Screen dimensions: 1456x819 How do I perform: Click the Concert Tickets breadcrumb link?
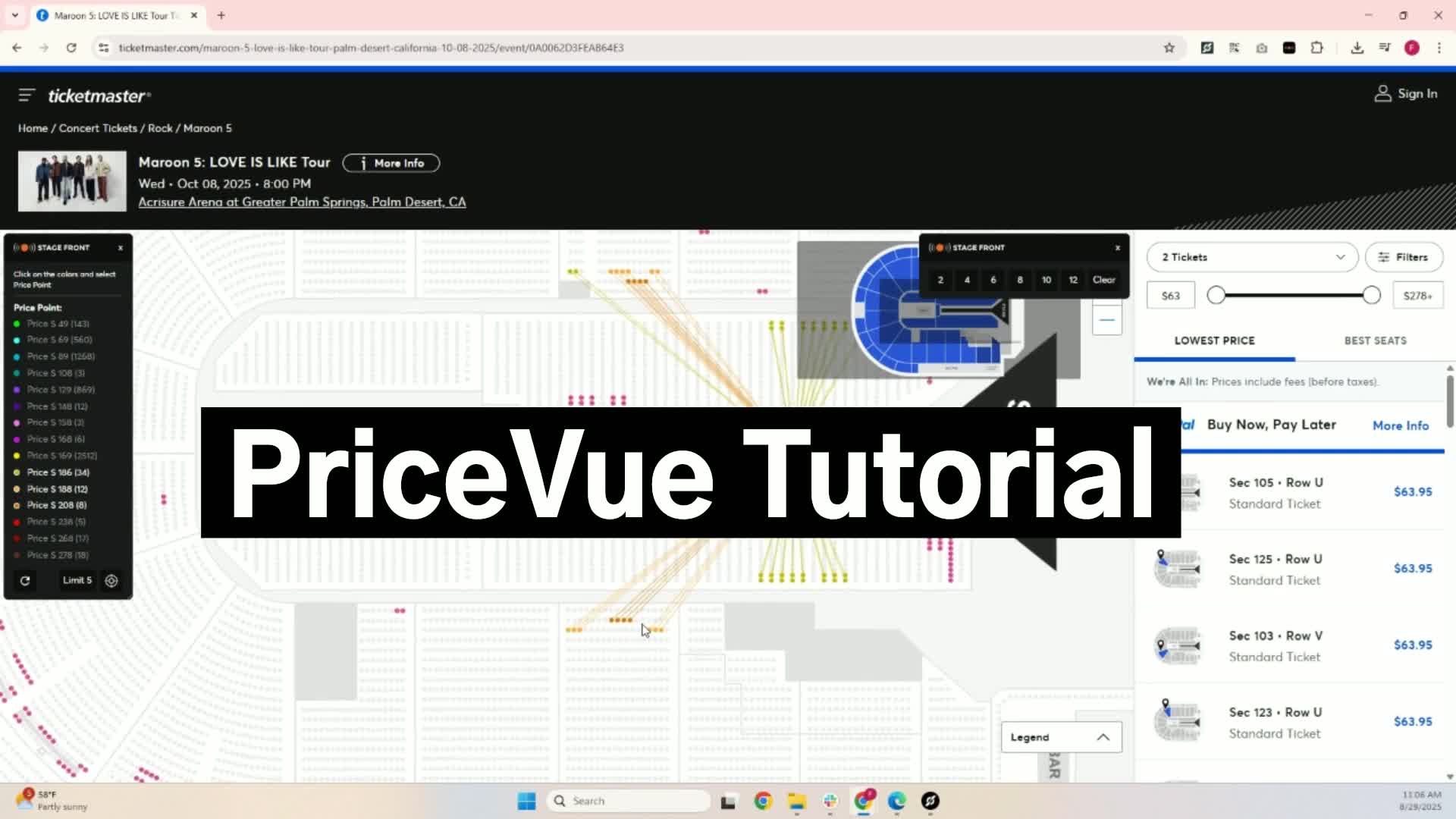(x=98, y=128)
